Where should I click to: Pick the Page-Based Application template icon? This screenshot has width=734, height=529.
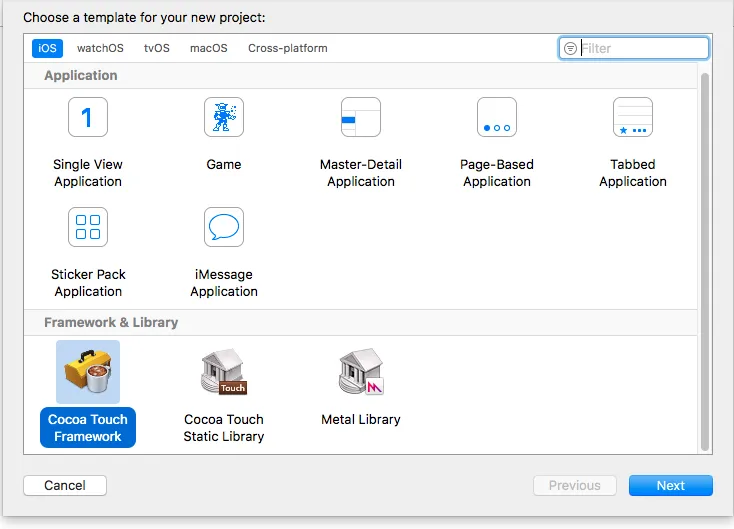[497, 118]
